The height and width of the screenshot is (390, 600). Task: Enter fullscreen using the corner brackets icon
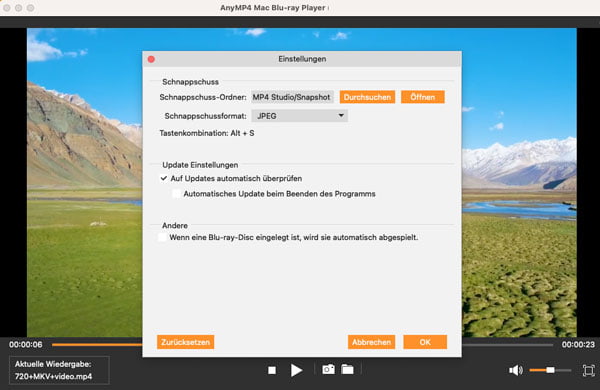coord(589,370)
